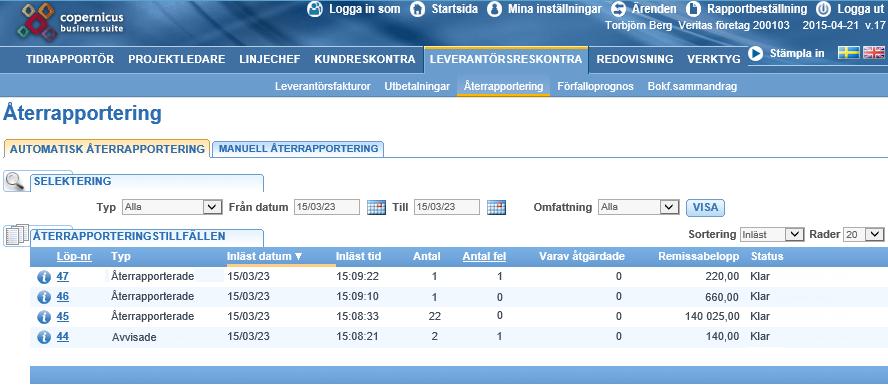Click the Logga ut link text
Image resolution: width=888 pixels, height=387 pixels.
860,9
